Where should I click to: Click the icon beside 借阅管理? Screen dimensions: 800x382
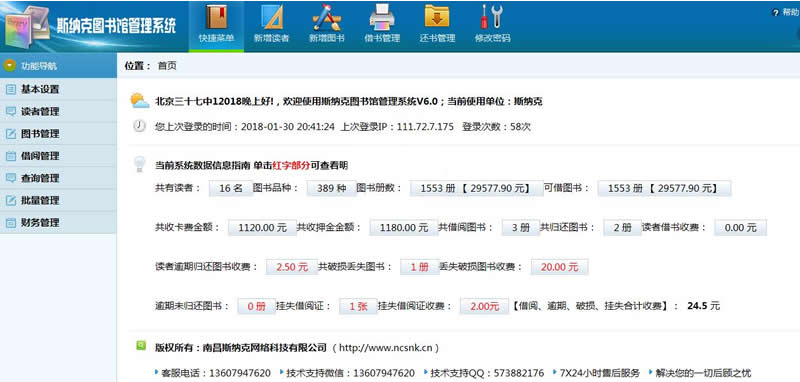click(11, 156)
